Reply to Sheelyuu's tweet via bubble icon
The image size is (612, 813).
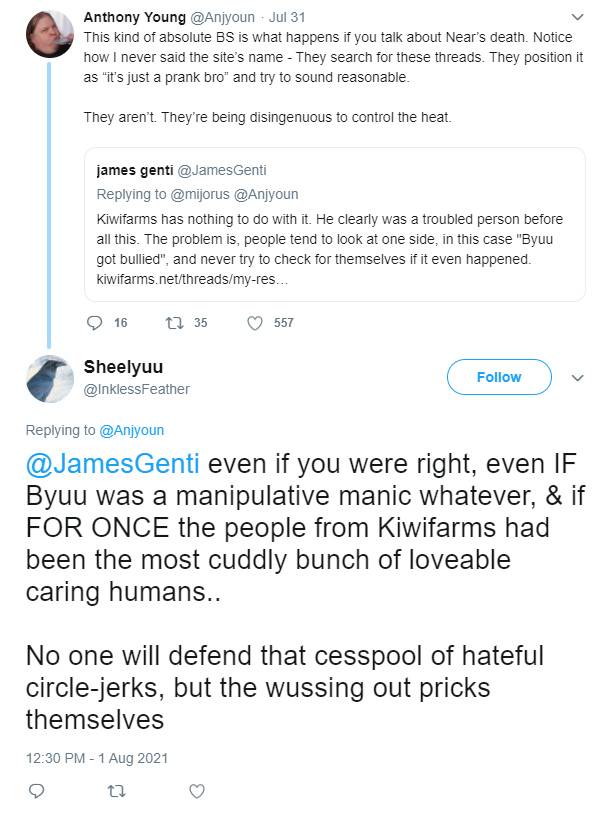coord(36,791)
